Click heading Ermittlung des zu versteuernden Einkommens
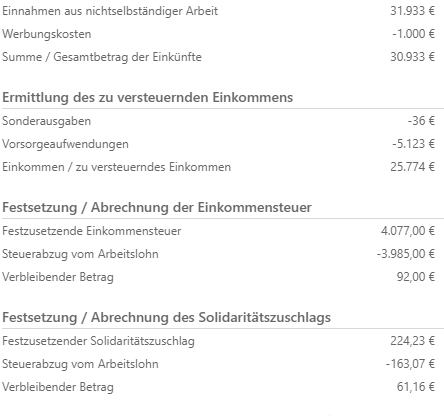This screenshot has width=444, height=416. 147,98
